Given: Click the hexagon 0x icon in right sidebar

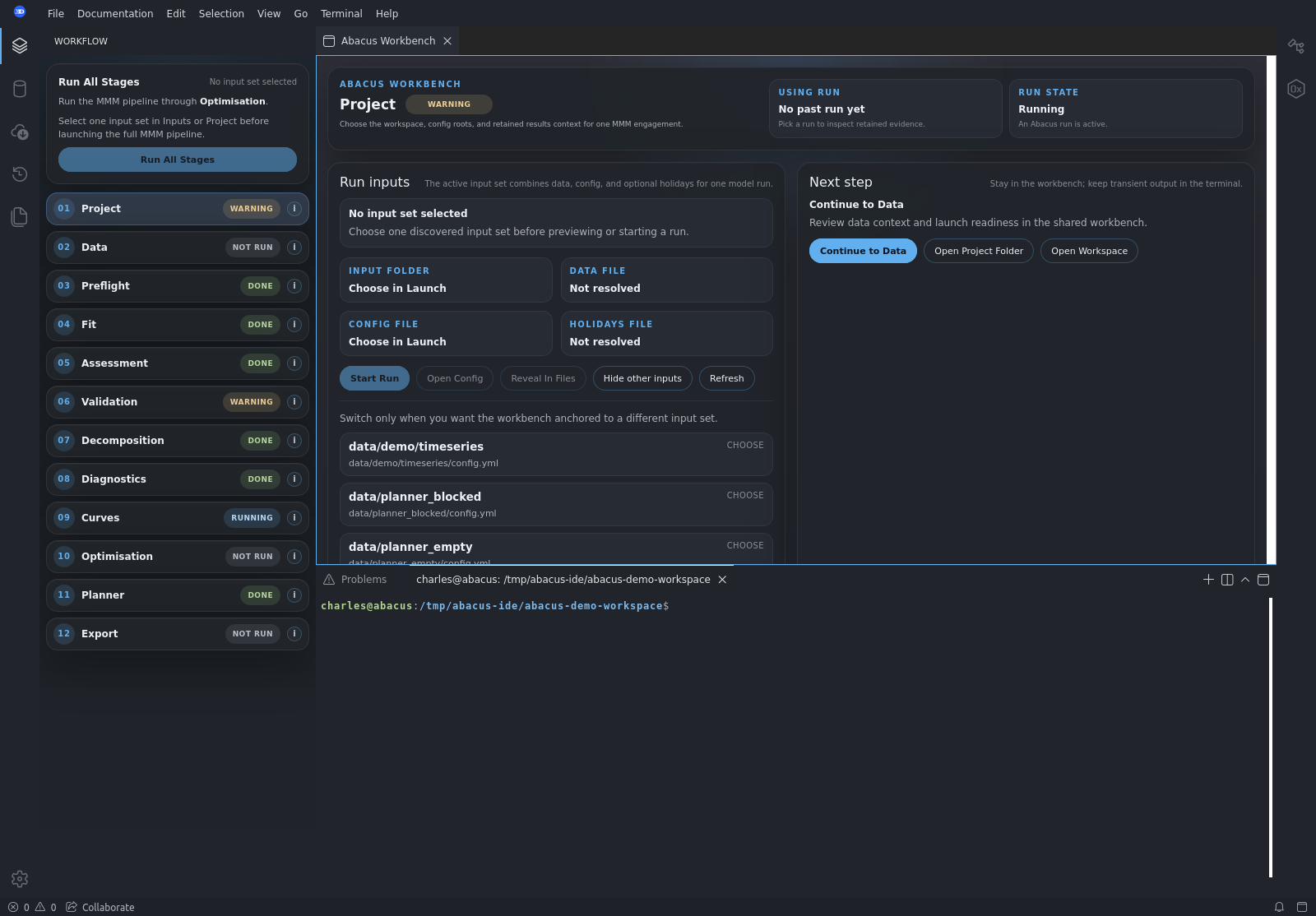Looking at the screenshot, I should pos(1296,89).
